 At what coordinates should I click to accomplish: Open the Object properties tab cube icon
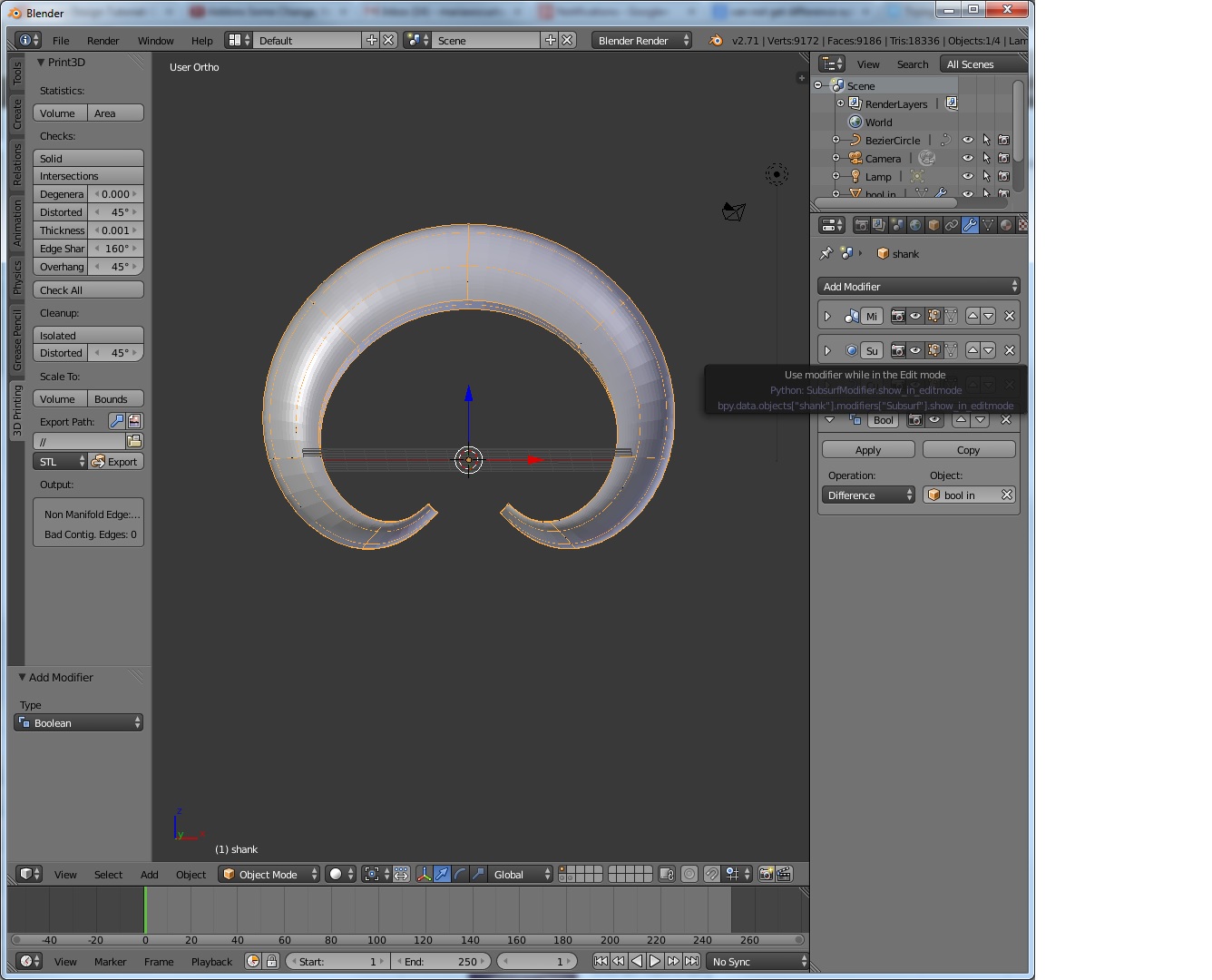click(x=933, y=225)
